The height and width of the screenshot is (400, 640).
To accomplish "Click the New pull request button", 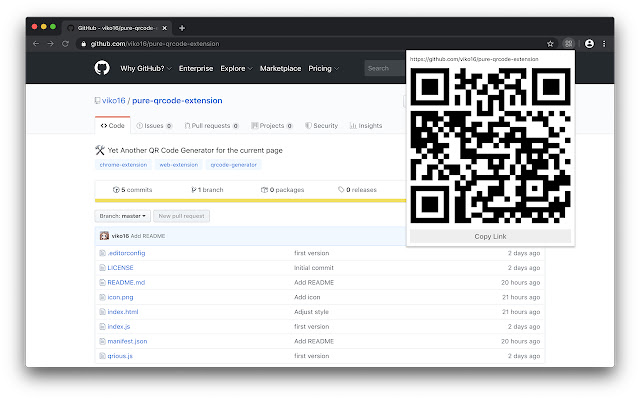I will pyautogui.click(x=181, y=215).
